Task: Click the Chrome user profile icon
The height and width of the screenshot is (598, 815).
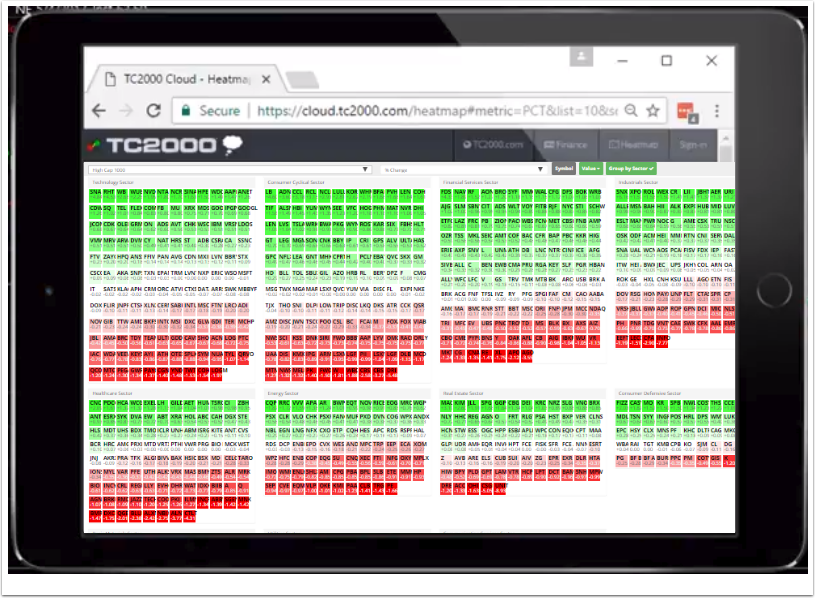Action: coord(581,56)
